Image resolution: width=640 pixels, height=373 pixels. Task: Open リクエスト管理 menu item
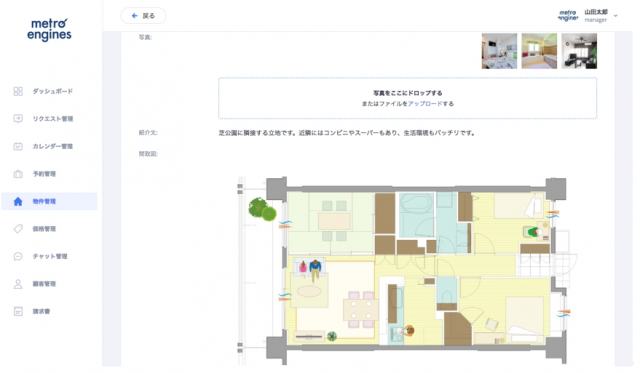click(x=53, y=119)
